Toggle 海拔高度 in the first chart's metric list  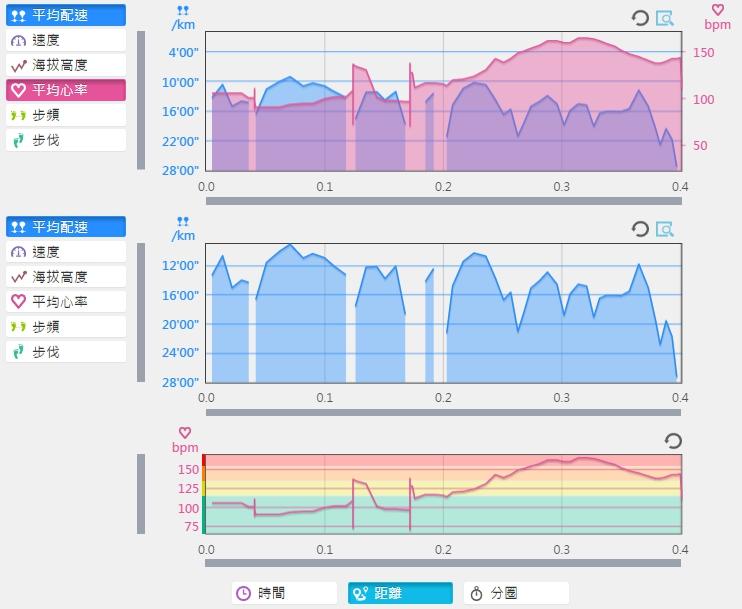pyautogui.click(x=66, y=65)
